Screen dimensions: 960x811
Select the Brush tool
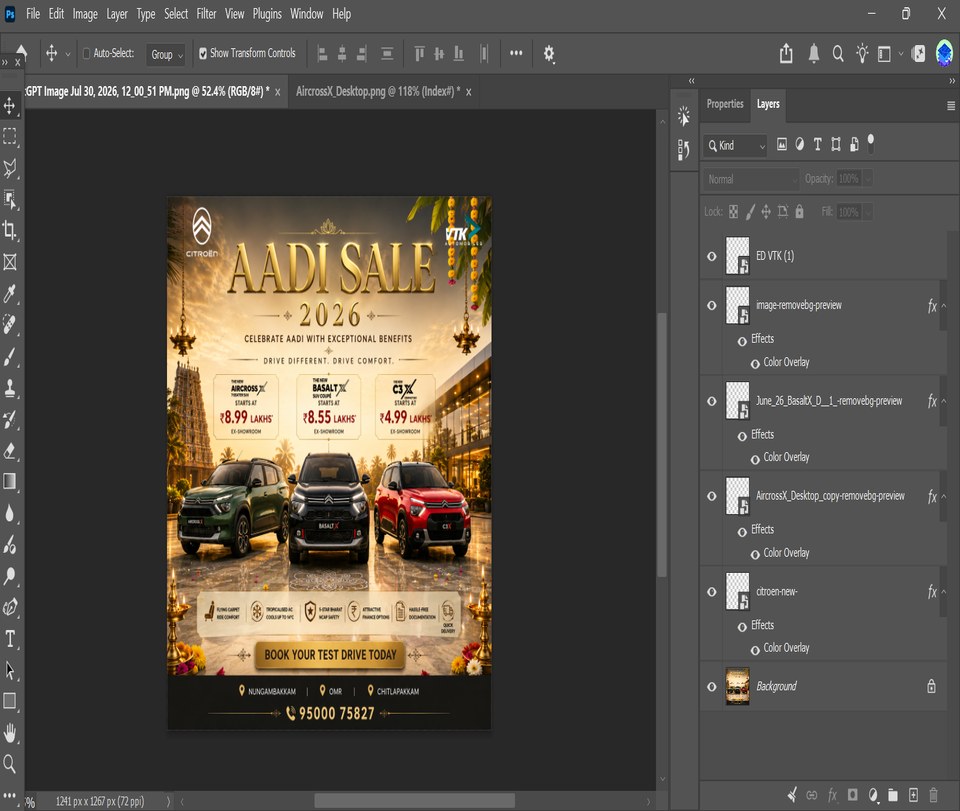click(x=10, y=356)
